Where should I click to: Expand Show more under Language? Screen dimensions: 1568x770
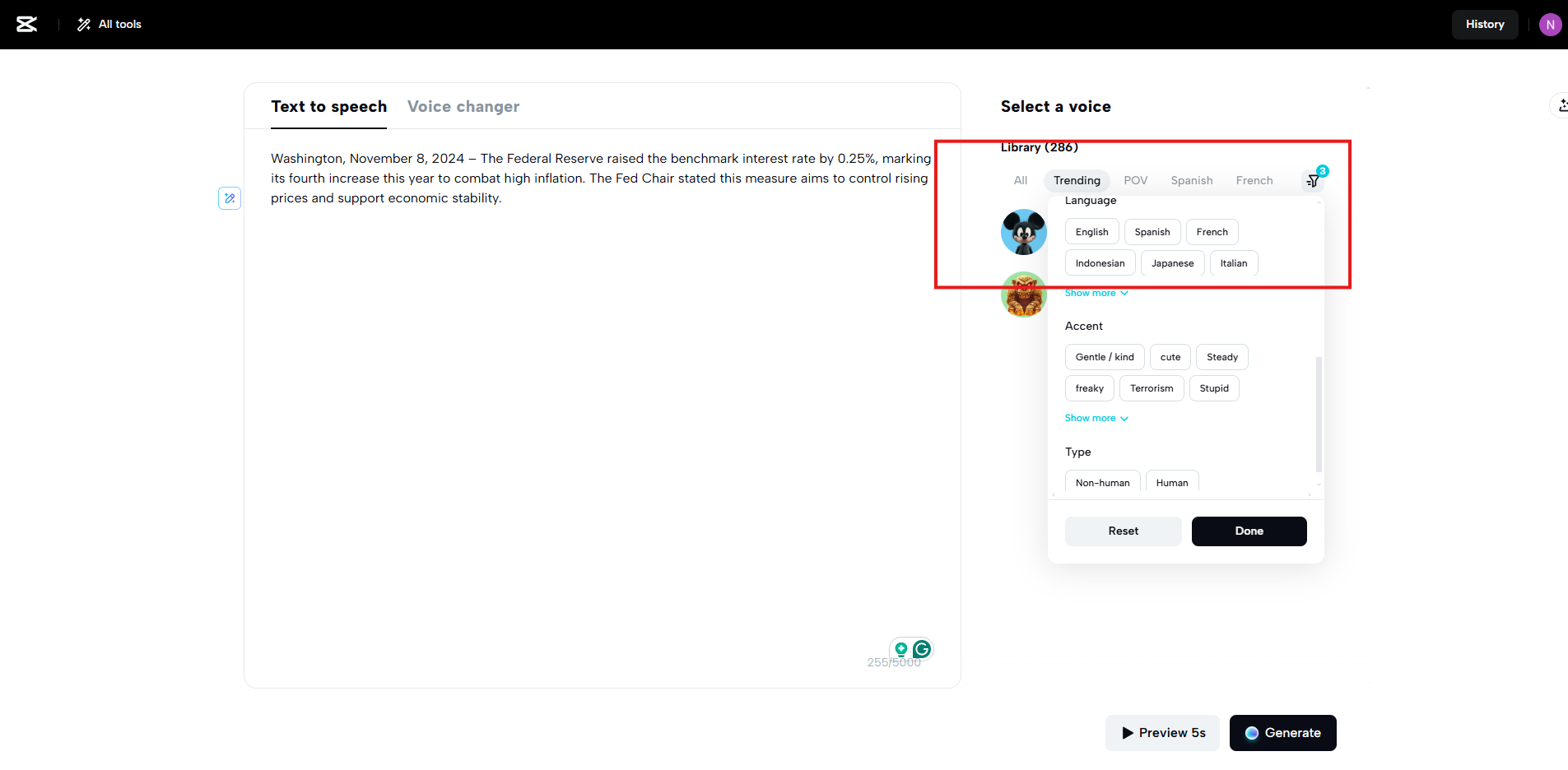(1096, 294)
